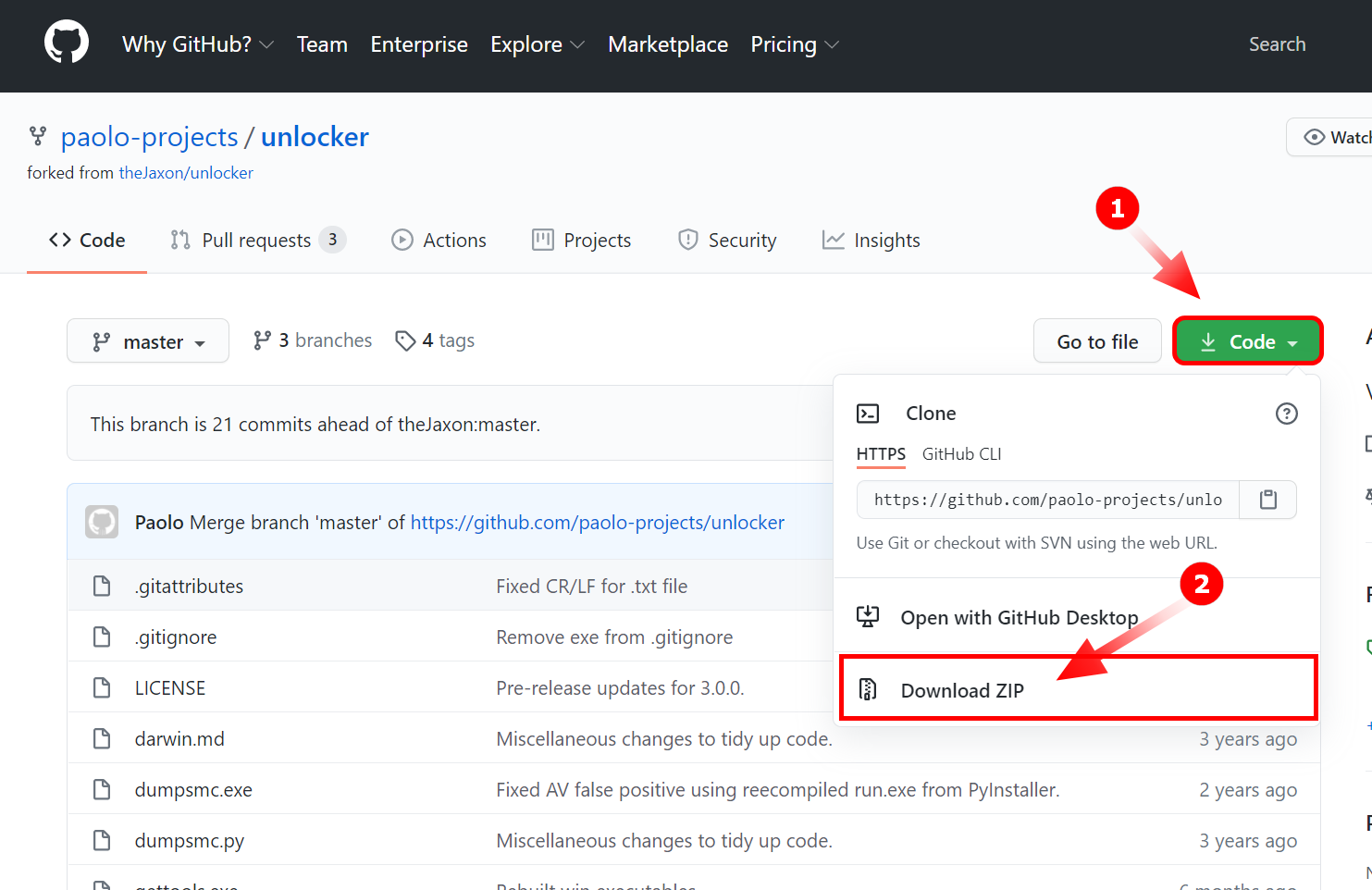This screenshot has width=1372, height=890.
Task: Click the file icon next to LICENSE
Action: [x=102, y=687]
